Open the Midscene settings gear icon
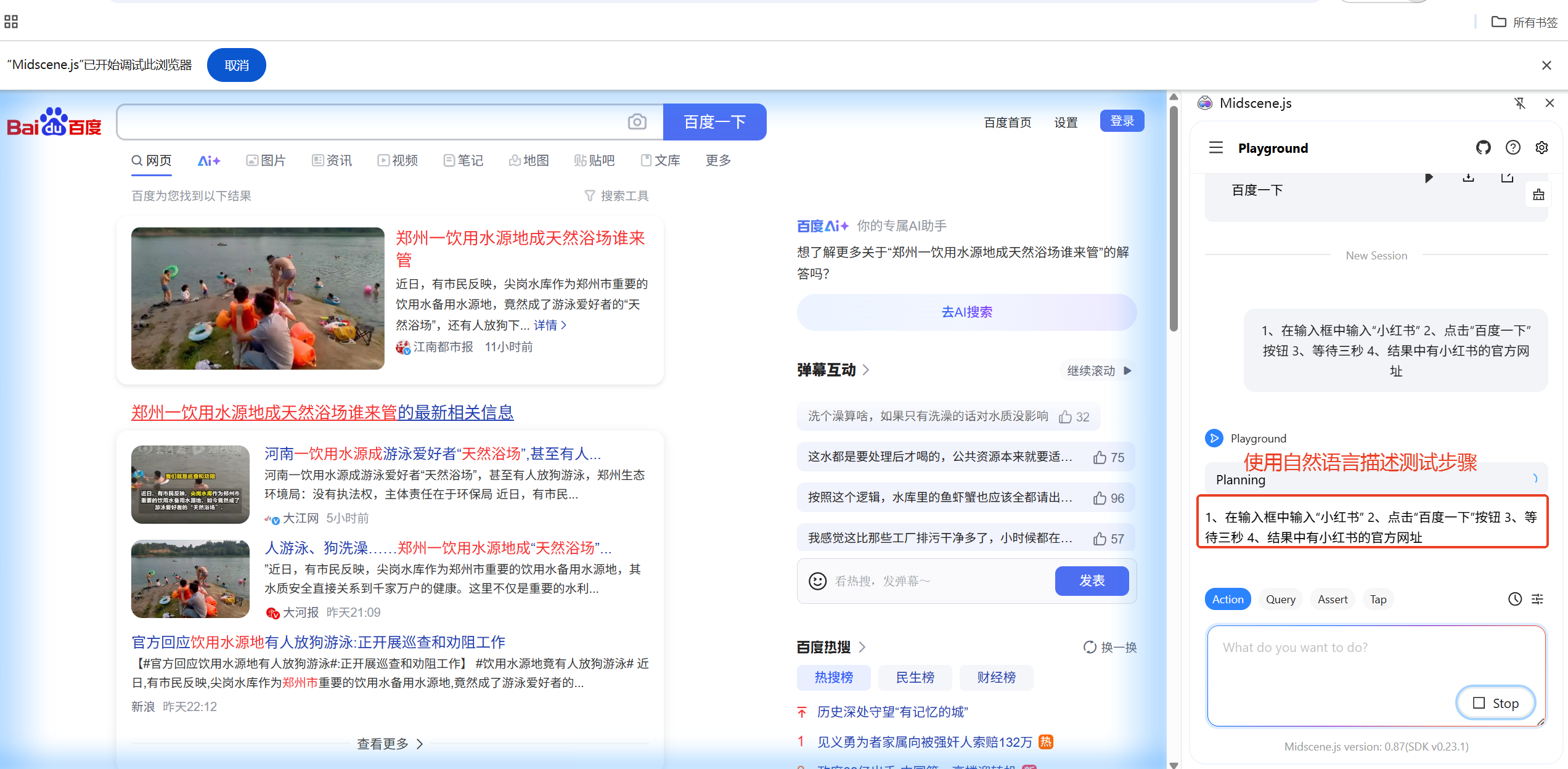The width and height of the screenshot is (1568, 769). coord(1541,148)
